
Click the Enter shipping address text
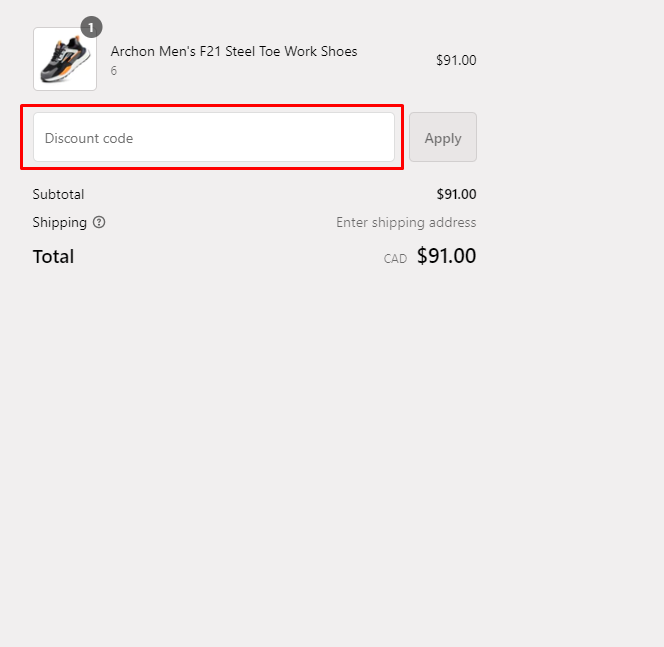(x=406, y=222)
